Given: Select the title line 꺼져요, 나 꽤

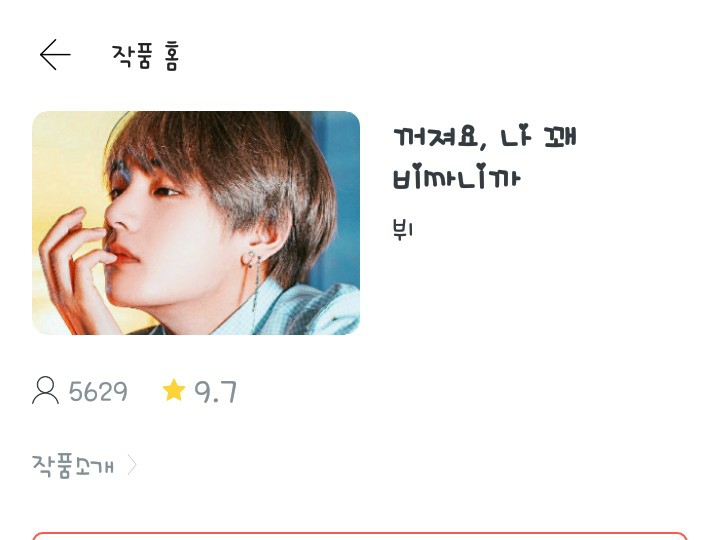Looking at the screenshot, I should coord(484,137).
